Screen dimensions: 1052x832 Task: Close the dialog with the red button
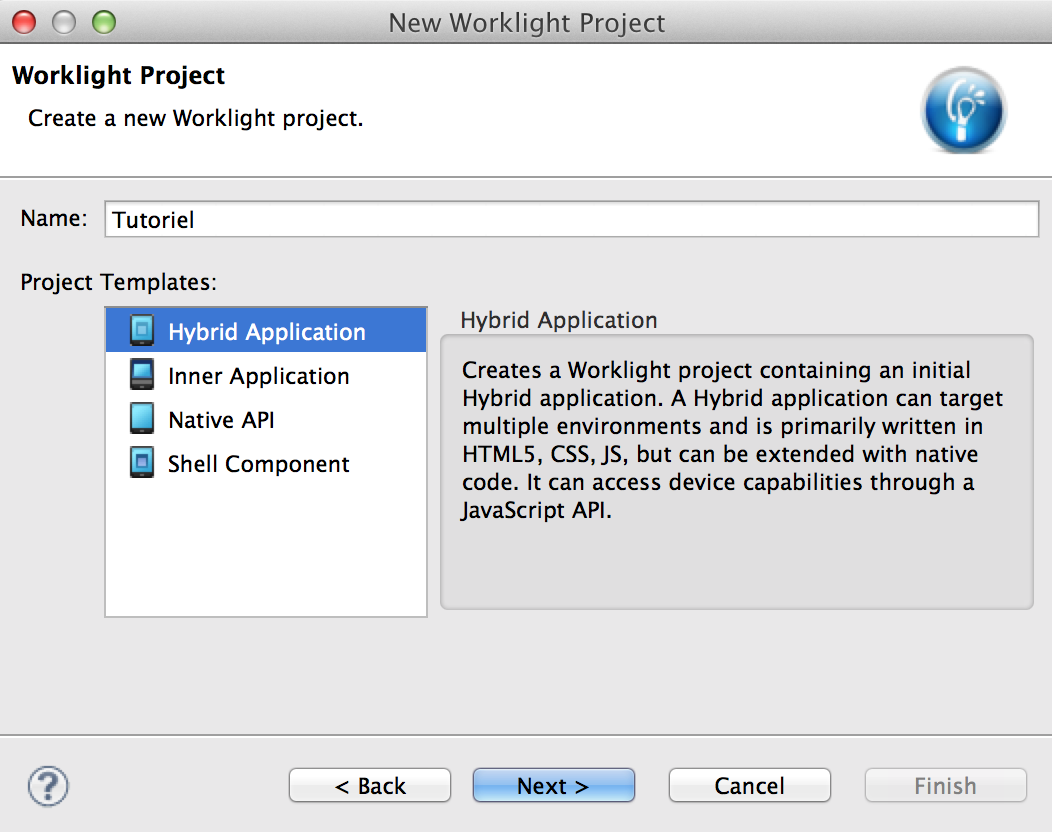click(24, 21)
